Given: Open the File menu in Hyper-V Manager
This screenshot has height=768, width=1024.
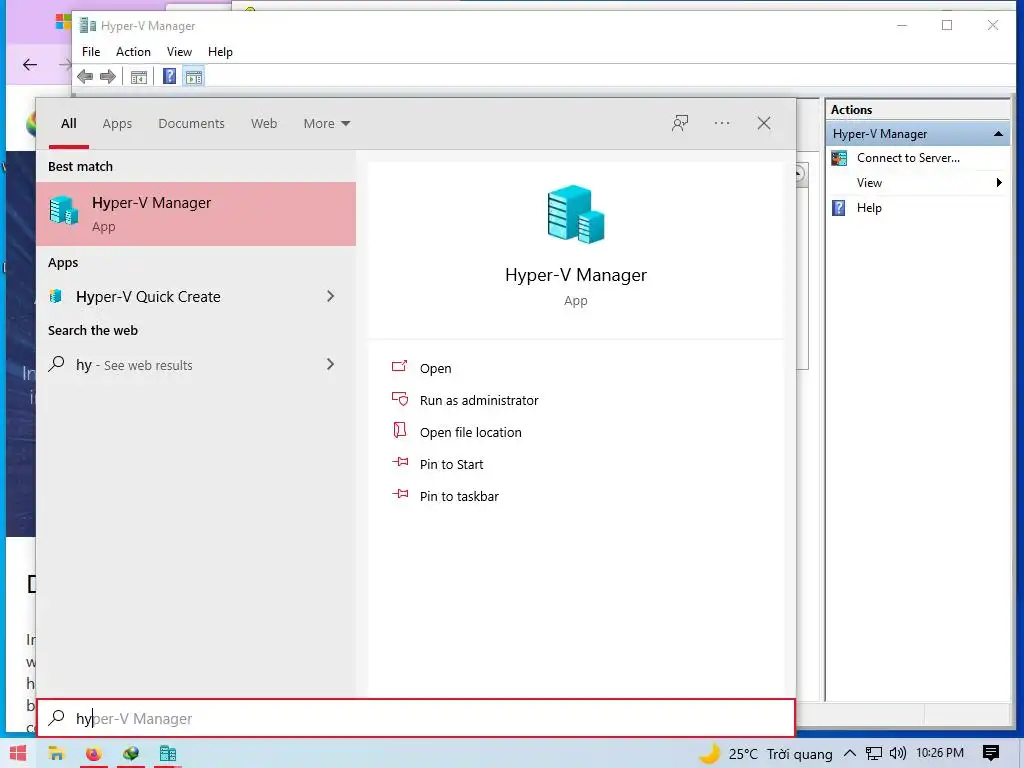Looking at the screenshot, I should tap(91, 52).
